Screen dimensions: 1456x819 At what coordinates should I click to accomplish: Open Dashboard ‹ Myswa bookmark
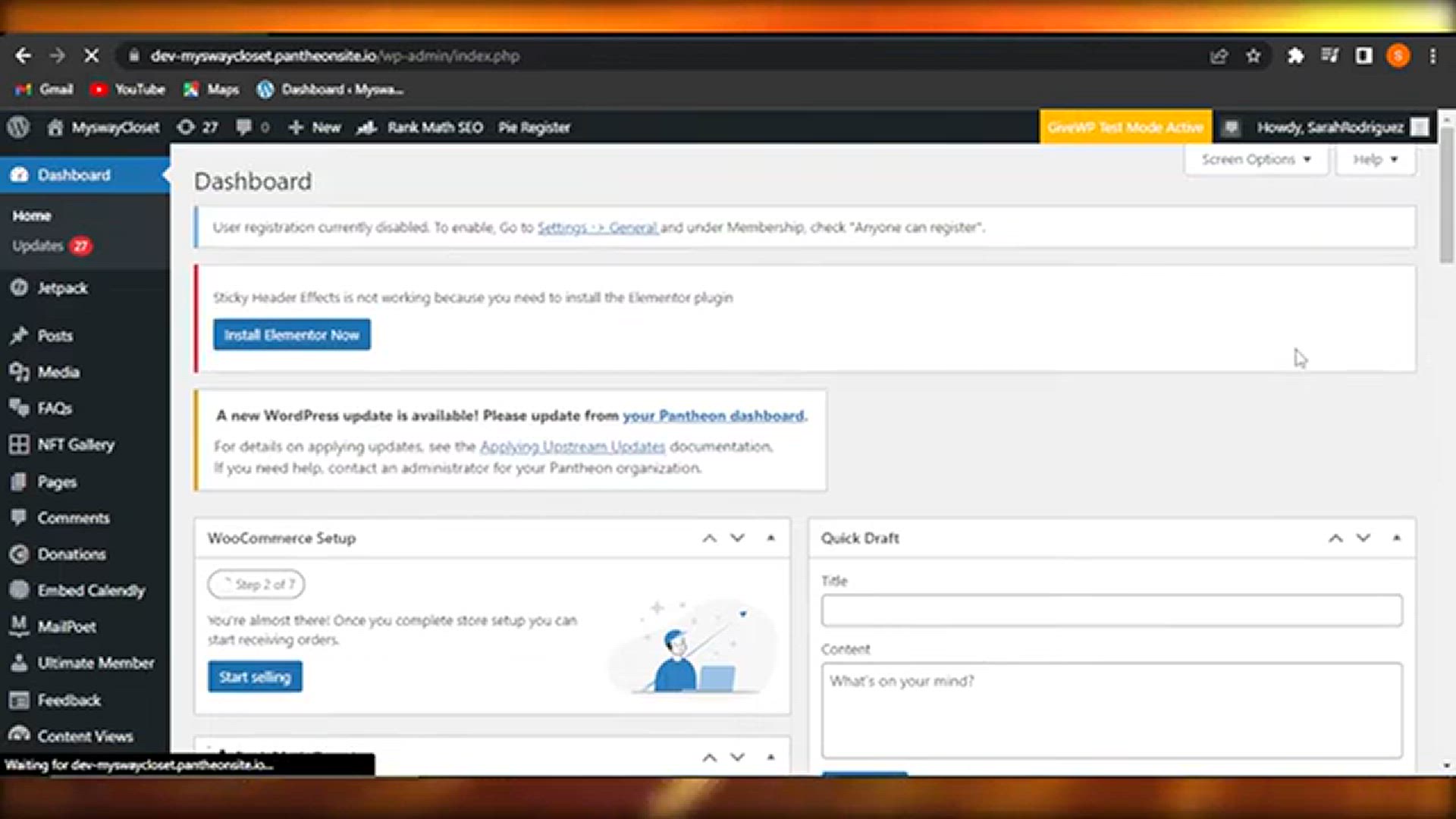coord(330,89)
